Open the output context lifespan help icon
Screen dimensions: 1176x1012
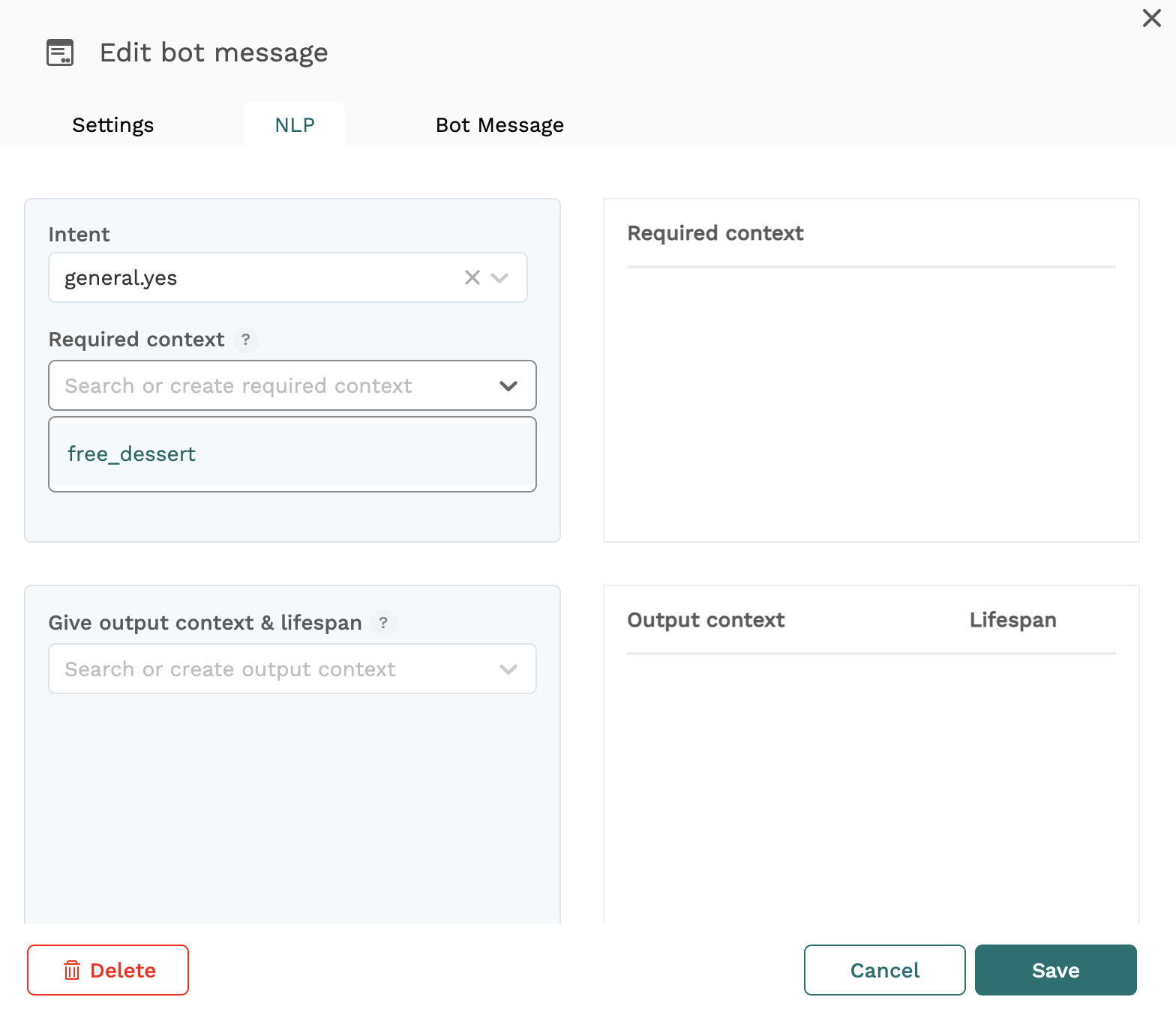[383, 623]
